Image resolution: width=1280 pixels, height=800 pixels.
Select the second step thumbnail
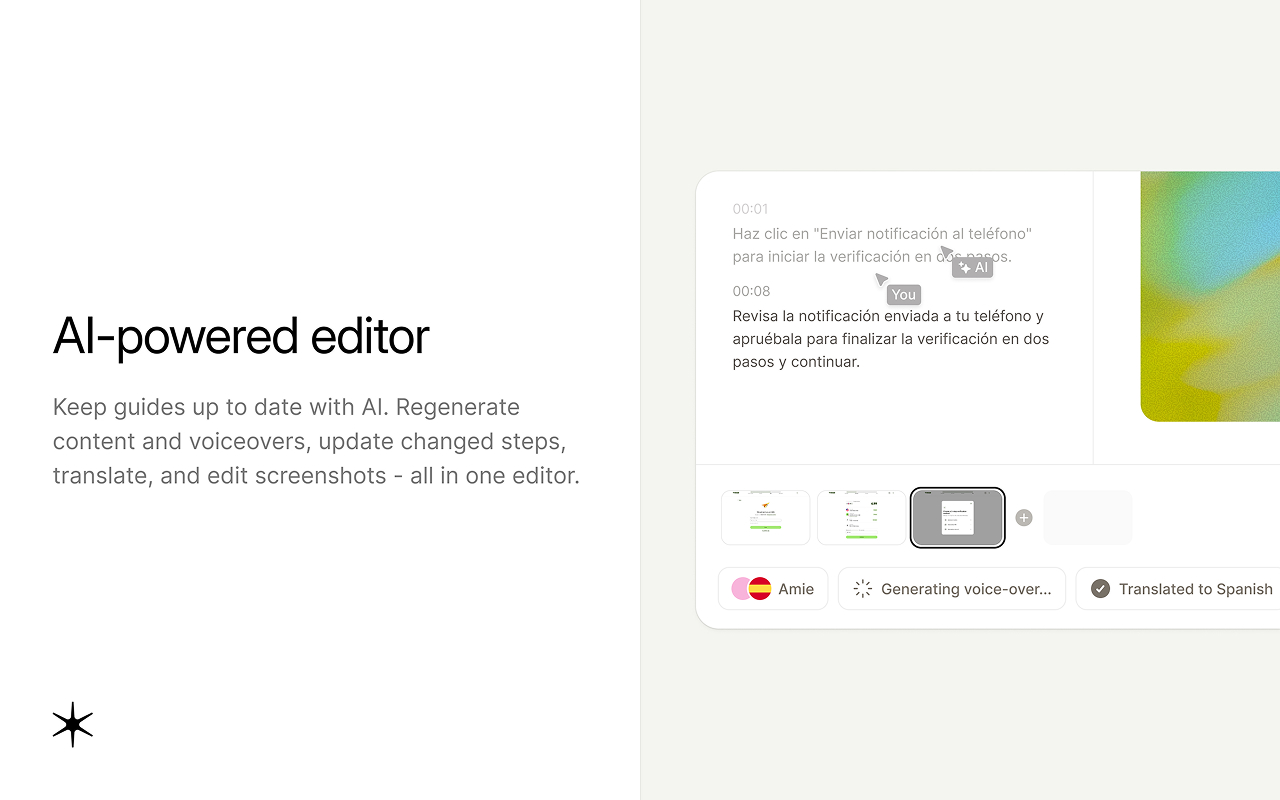[x=862, y=518]
